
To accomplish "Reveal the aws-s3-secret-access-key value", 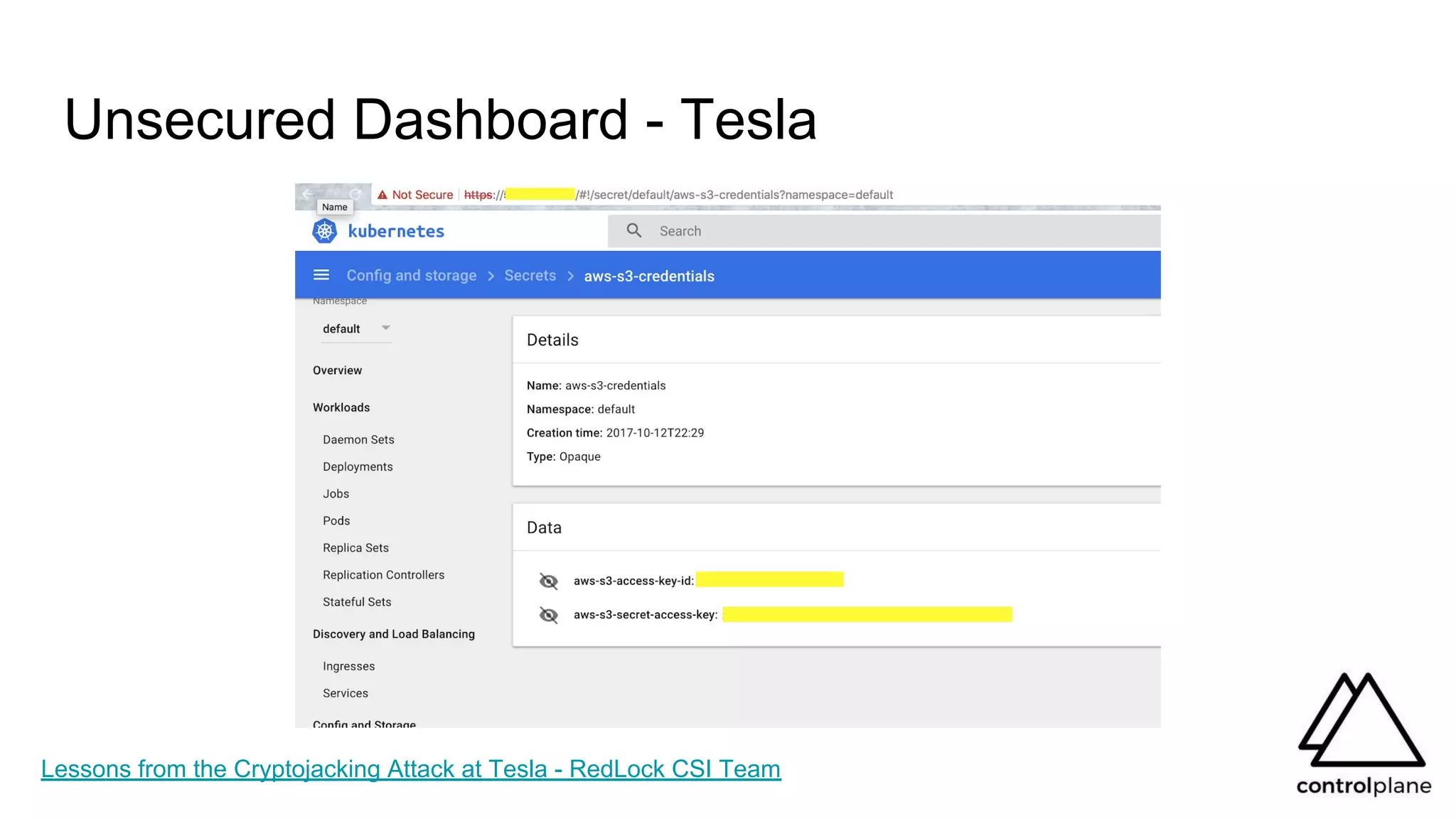I will point(549,615).
